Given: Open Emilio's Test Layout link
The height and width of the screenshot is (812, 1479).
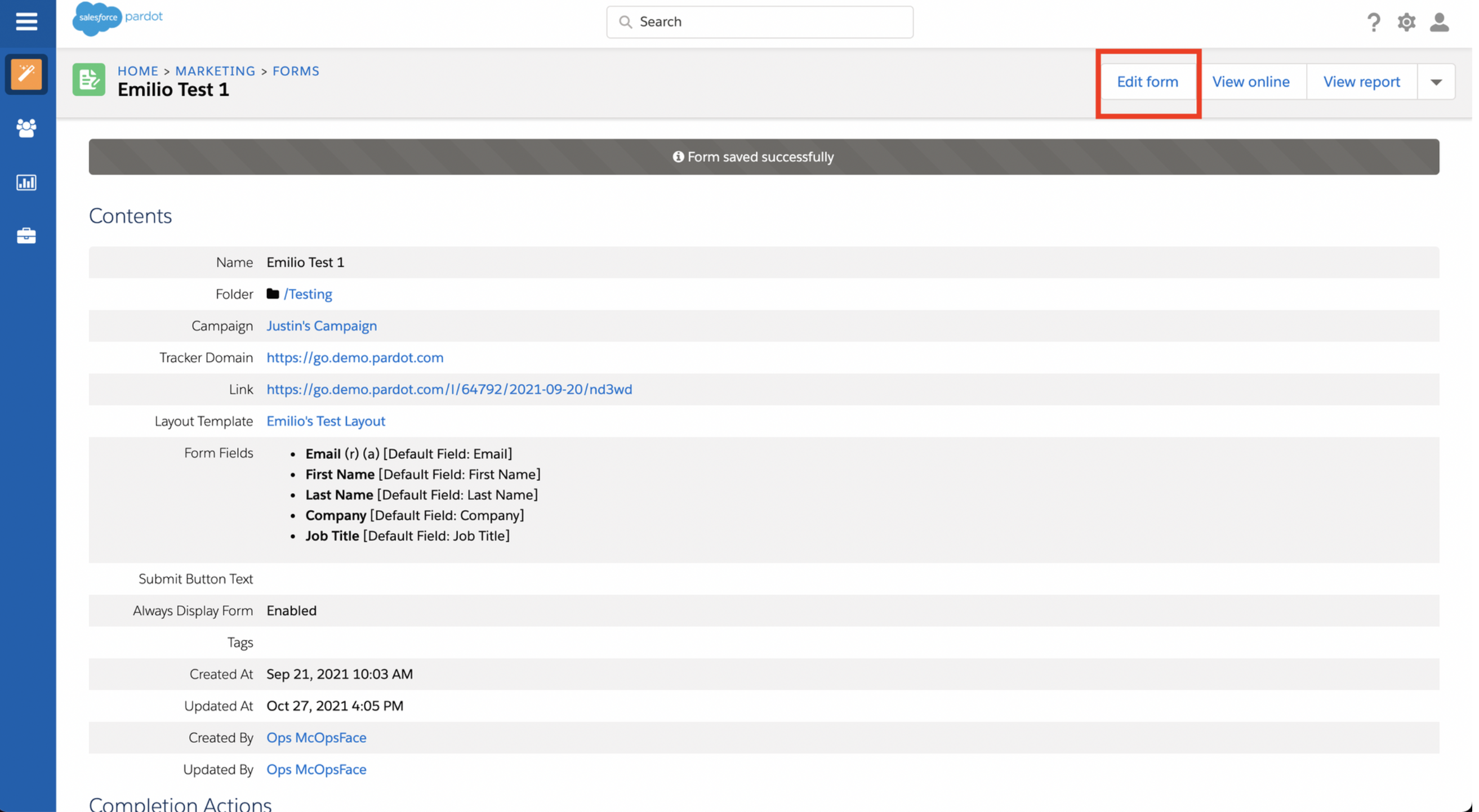Looking at the screenshot, I should [326, 421].
